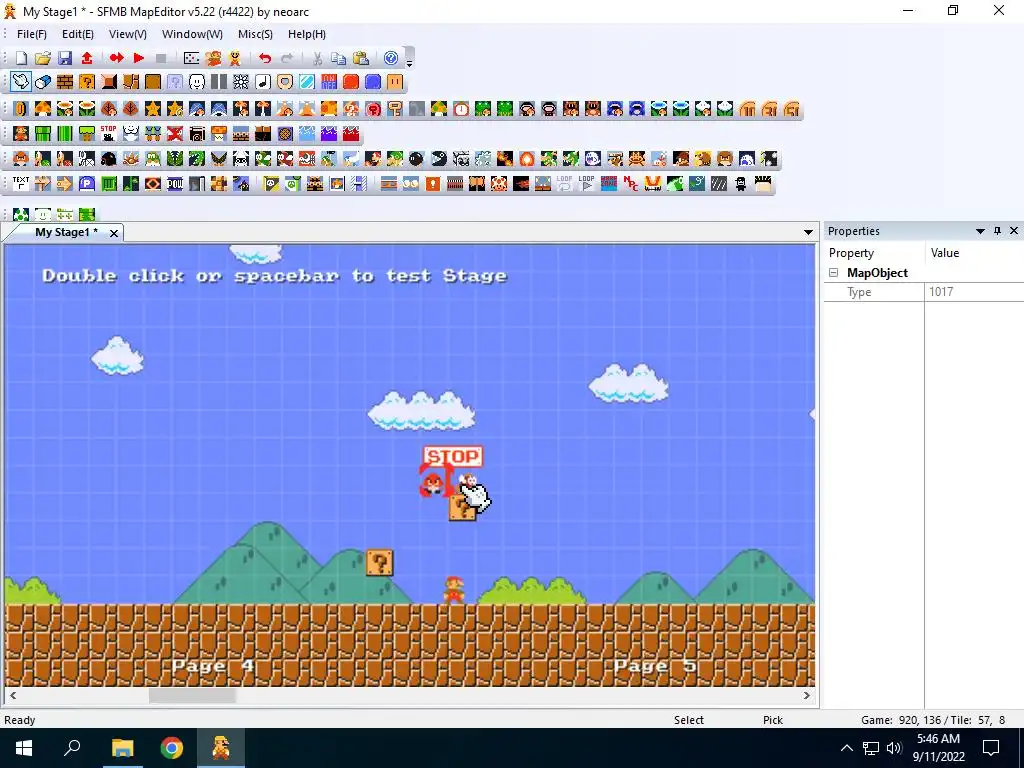The height and width of the screenshot is (768, 1024).
Task: Start test play with the red triangle
Action: (138, 58)
